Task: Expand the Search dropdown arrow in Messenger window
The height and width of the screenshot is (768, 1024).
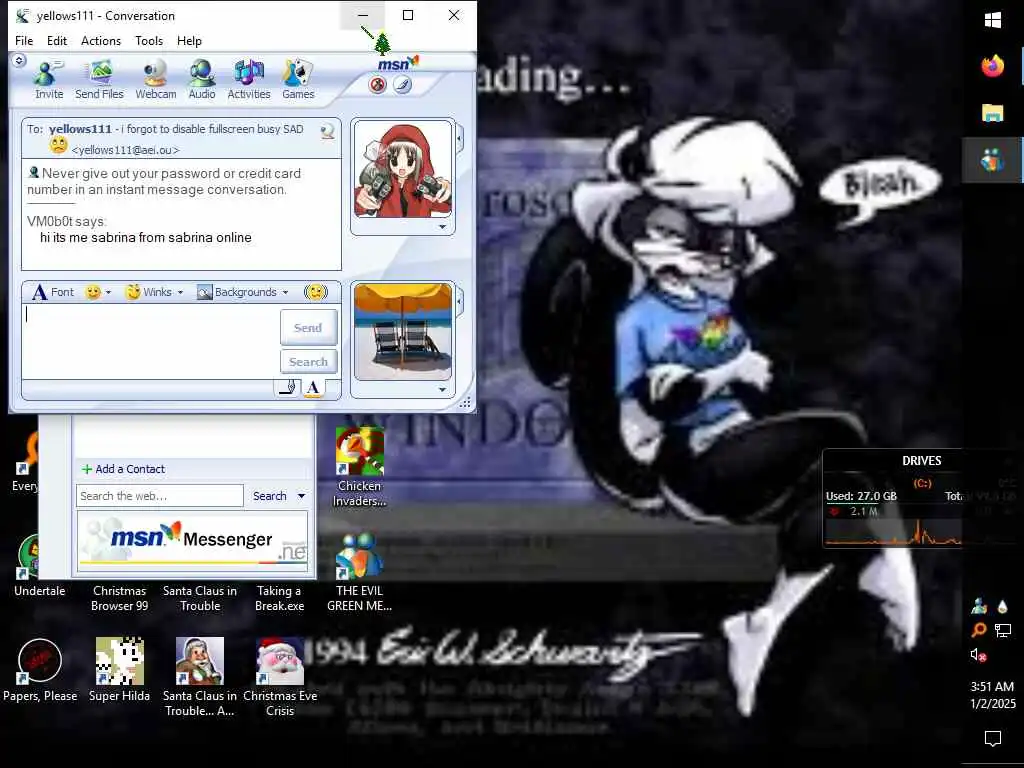Action: click(x=302, y=496)
